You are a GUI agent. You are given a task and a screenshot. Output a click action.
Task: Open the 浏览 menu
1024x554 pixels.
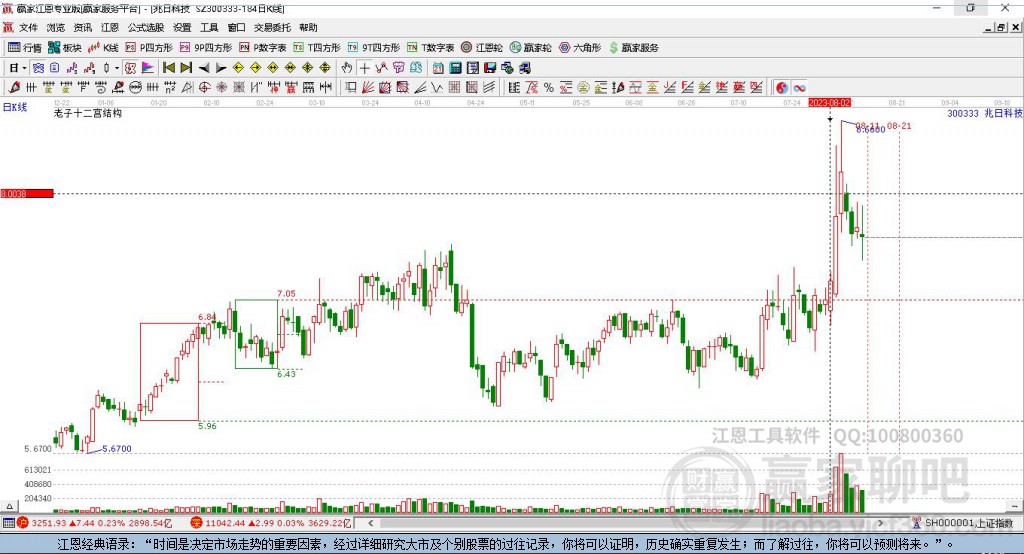click(x=56, y=27)
